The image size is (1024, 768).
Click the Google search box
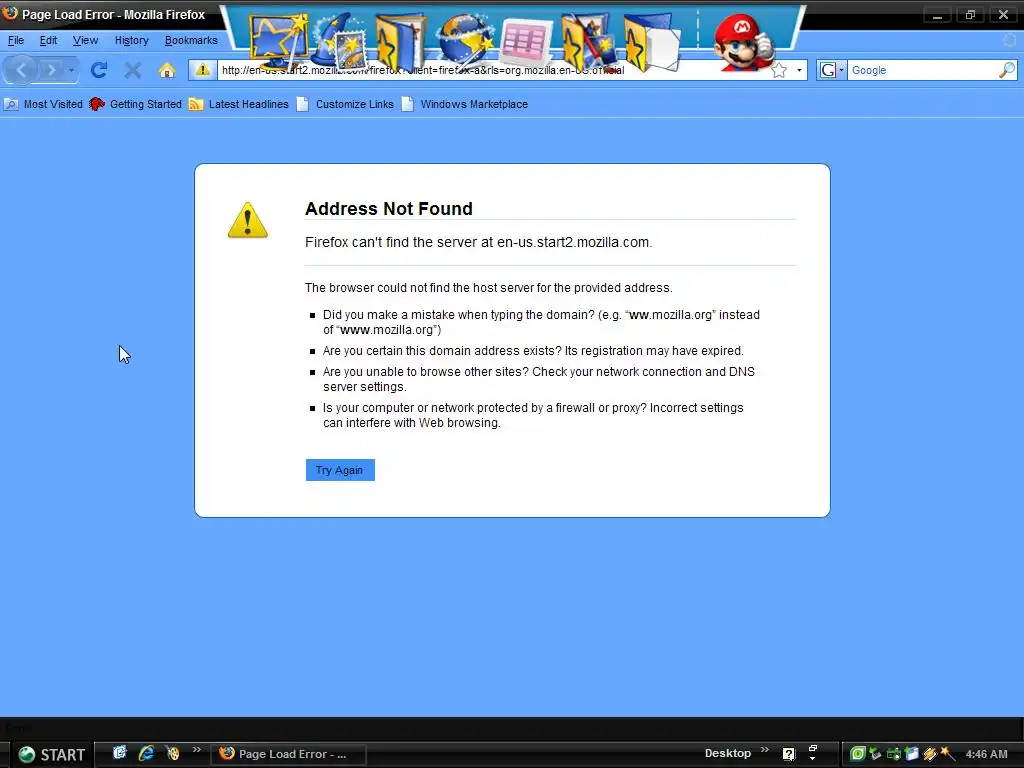(x=922, y=70)
